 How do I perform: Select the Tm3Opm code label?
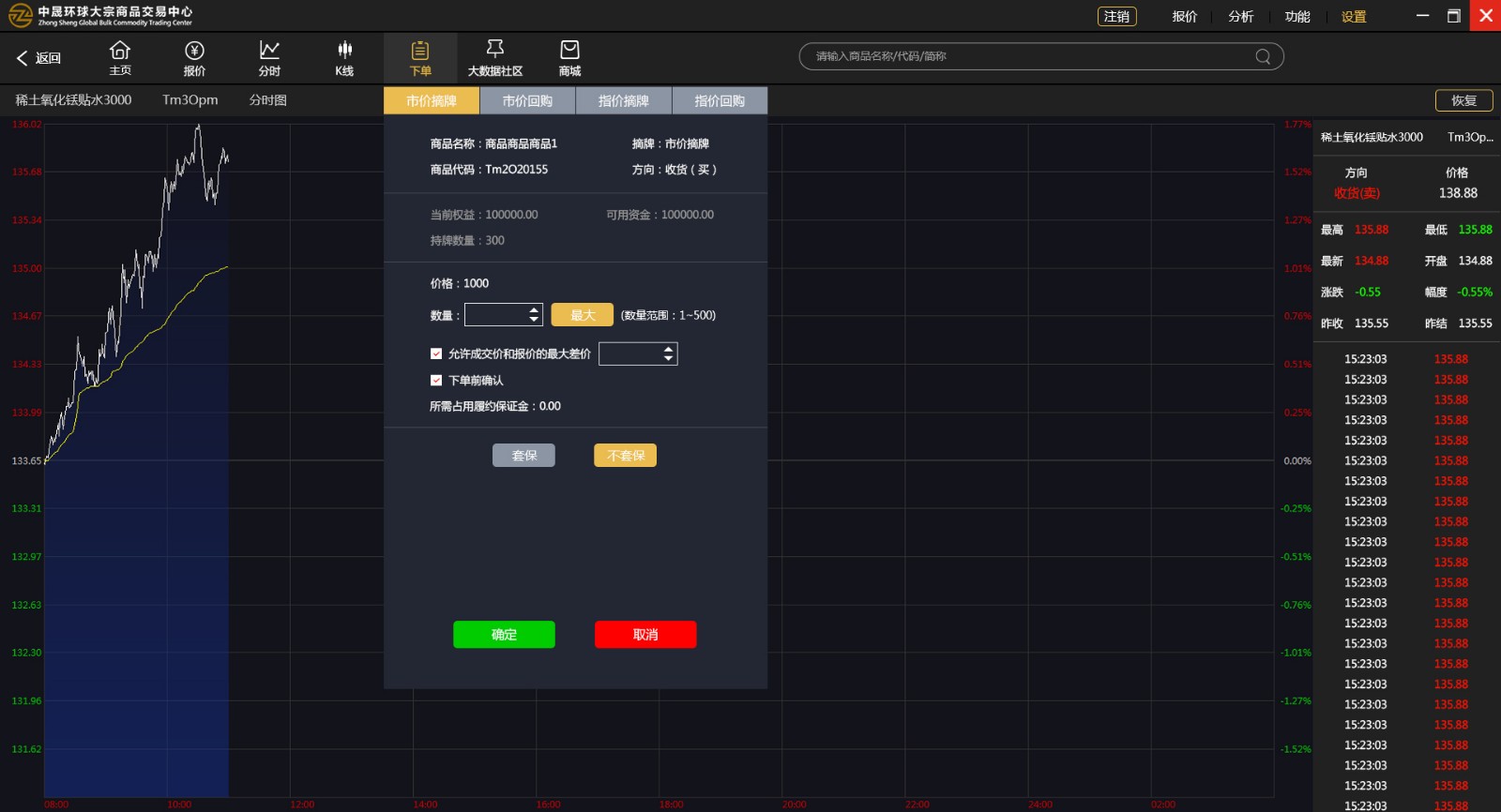pos(190,99)
